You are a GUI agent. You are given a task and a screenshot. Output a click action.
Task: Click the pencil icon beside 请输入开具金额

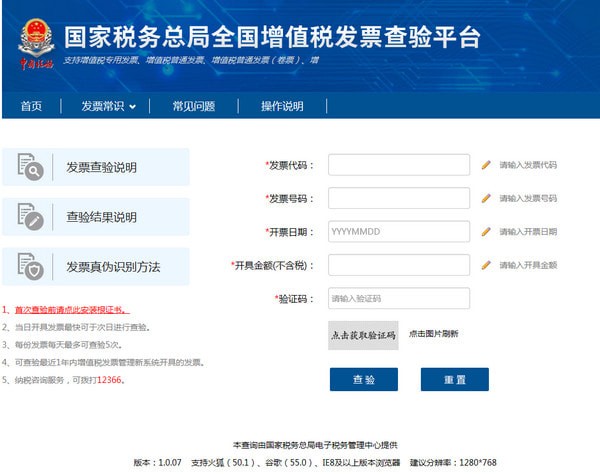click(486, 265)
